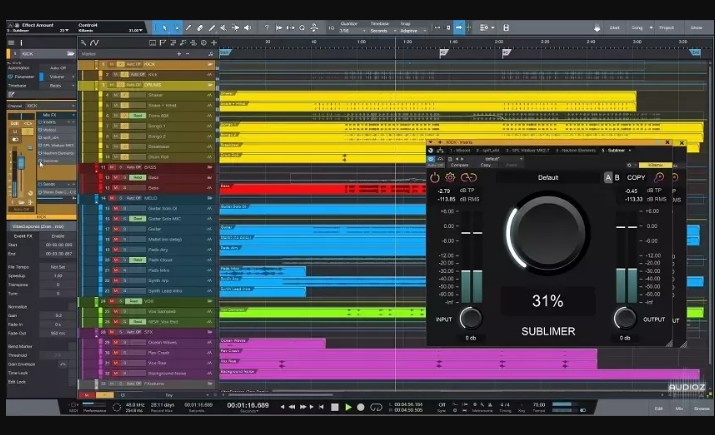The image size is (715, 435).
Task: Switch to the 3 - SPL Vitalizer plugin tab
Action: click(x=527, y=150)
